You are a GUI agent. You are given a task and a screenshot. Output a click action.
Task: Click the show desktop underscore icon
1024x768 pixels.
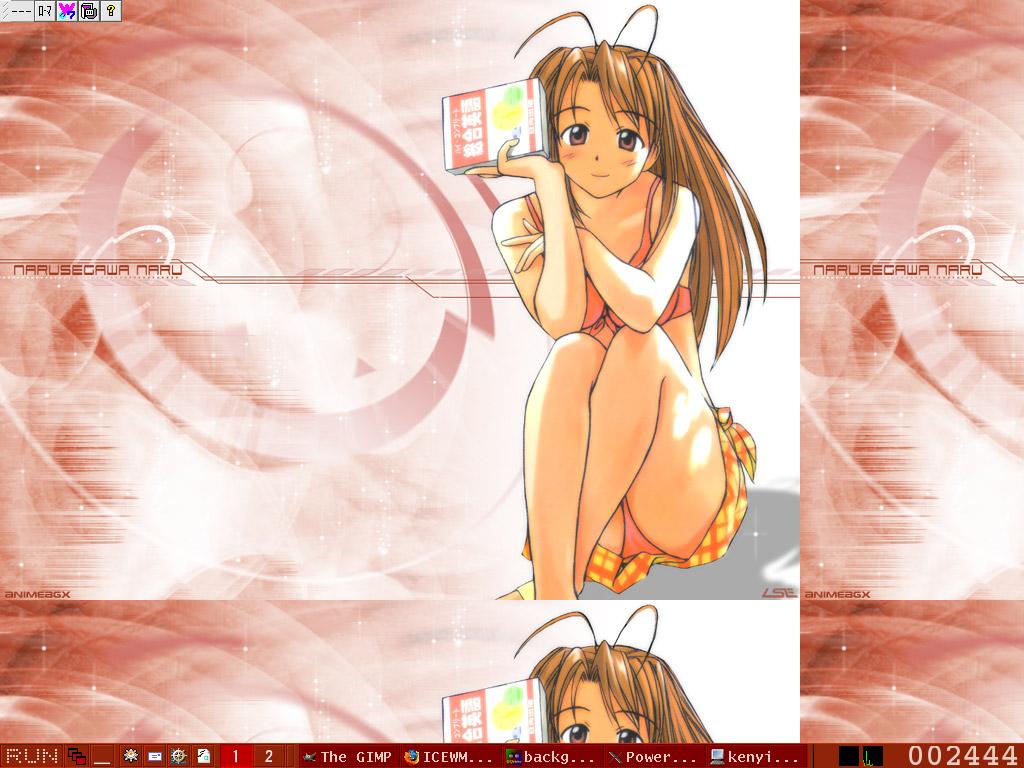(x=103, y=756)
